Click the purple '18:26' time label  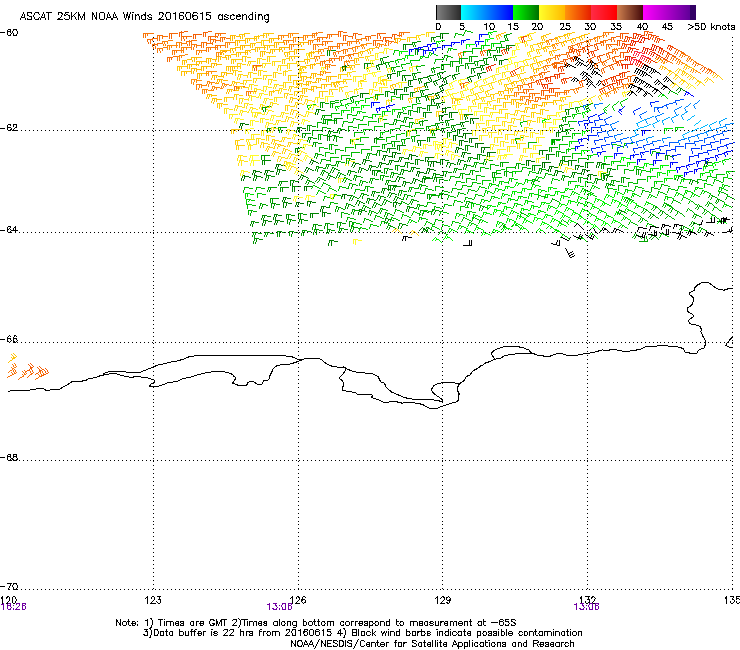pos(13,607)
